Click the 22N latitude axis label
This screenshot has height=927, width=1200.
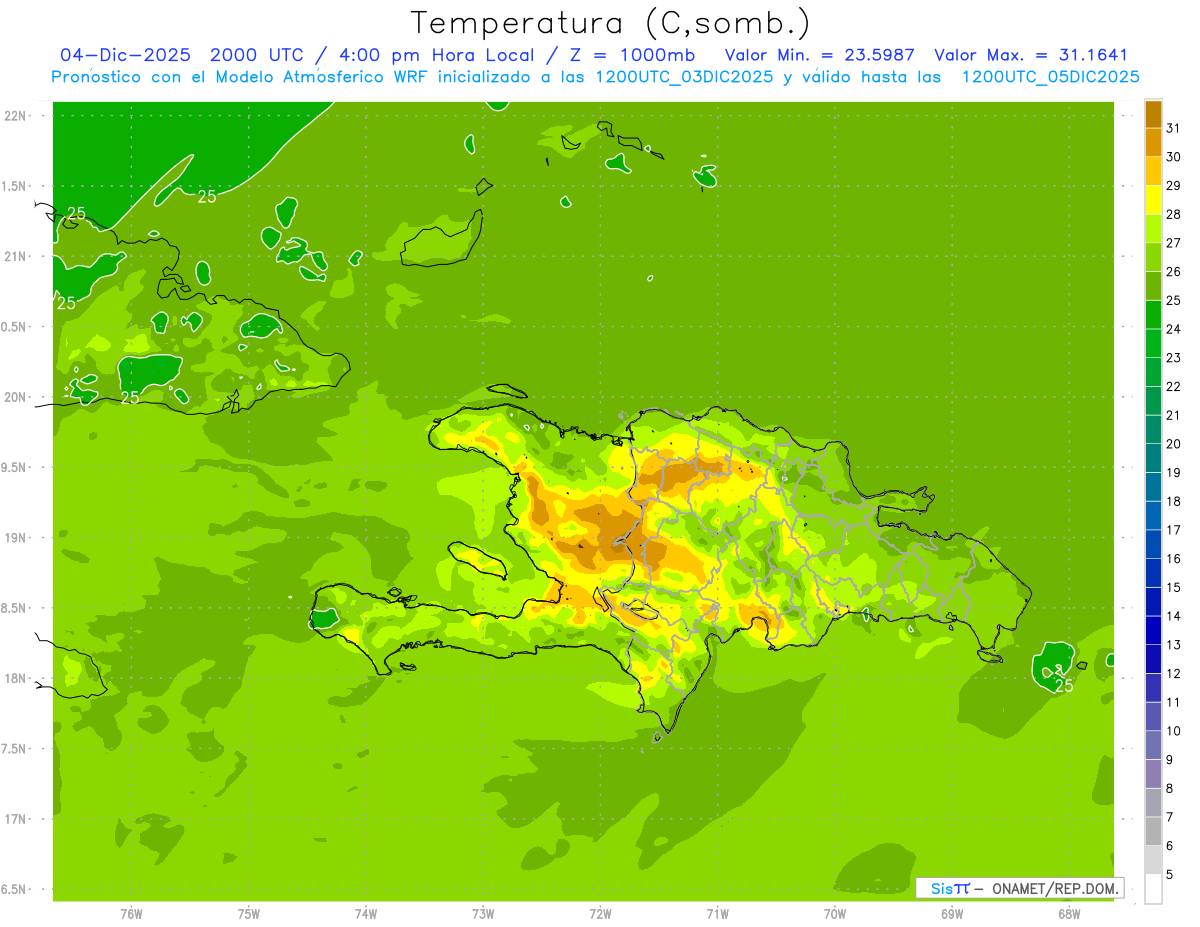click(15, 116)
